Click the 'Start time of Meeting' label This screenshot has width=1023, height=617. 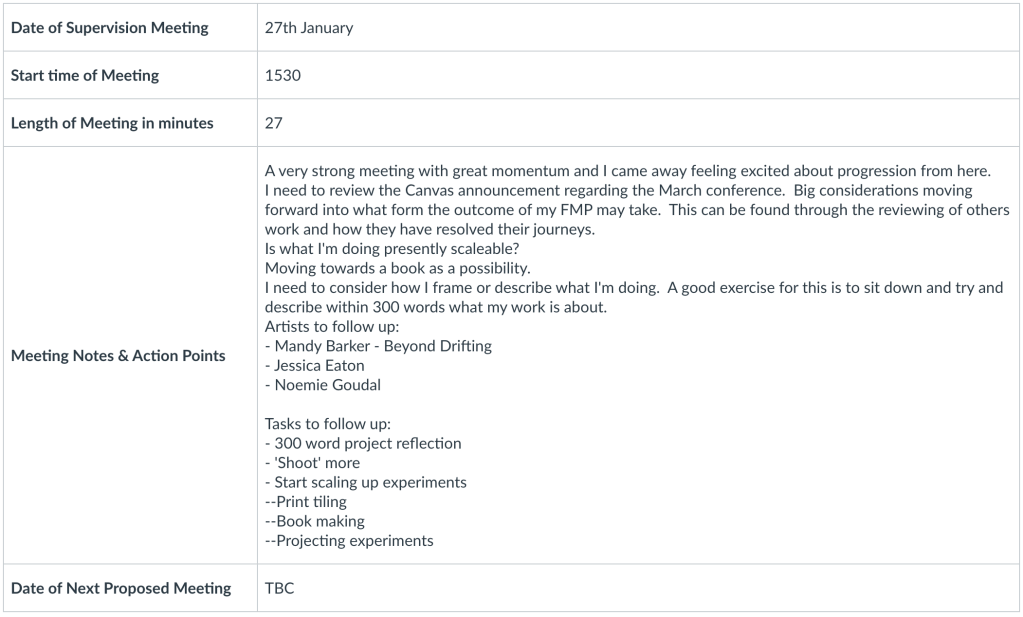(85, 76)
